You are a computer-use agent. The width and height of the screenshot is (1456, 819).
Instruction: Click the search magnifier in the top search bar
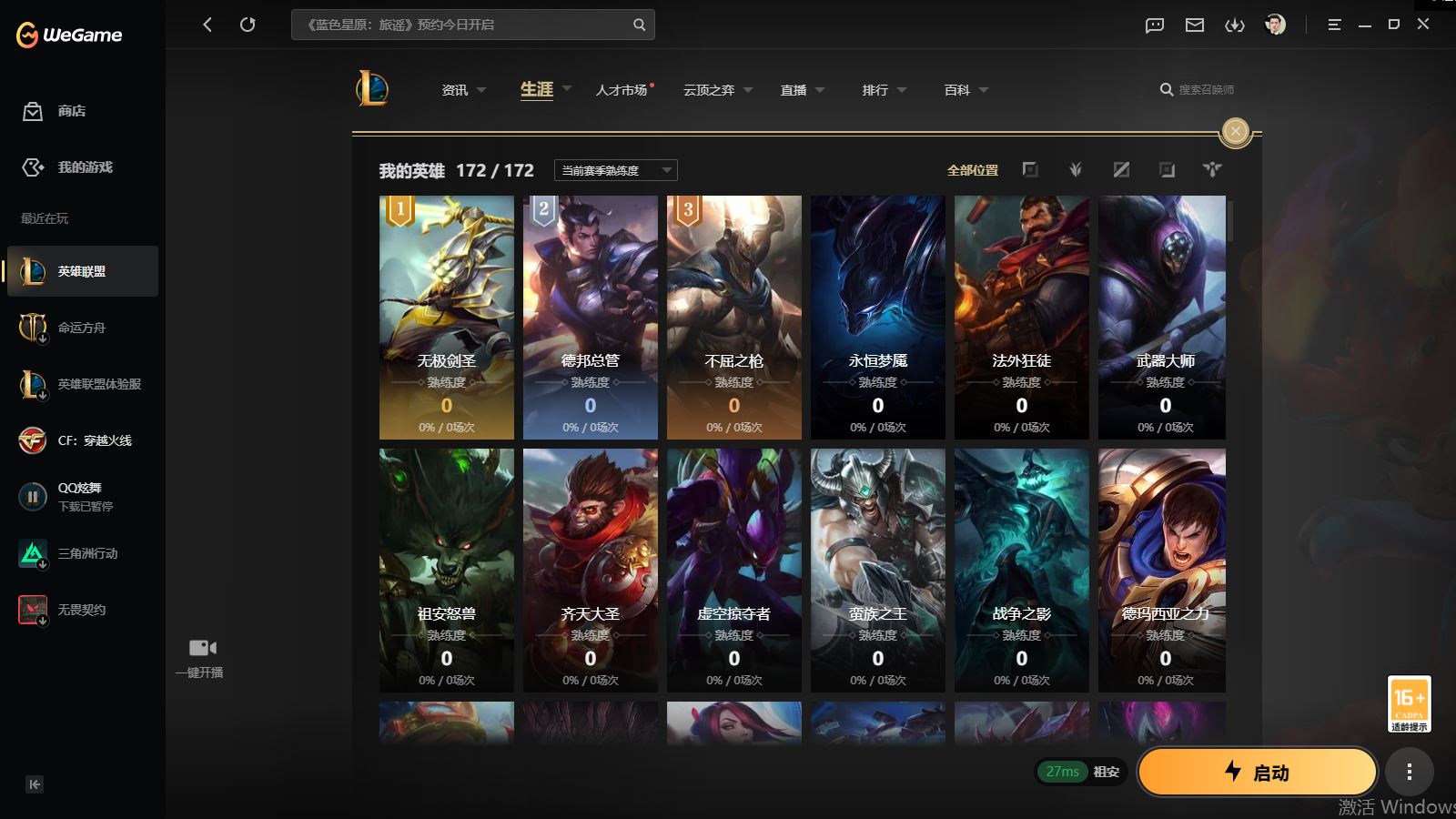pyautogui.click(x=640, y=25)
